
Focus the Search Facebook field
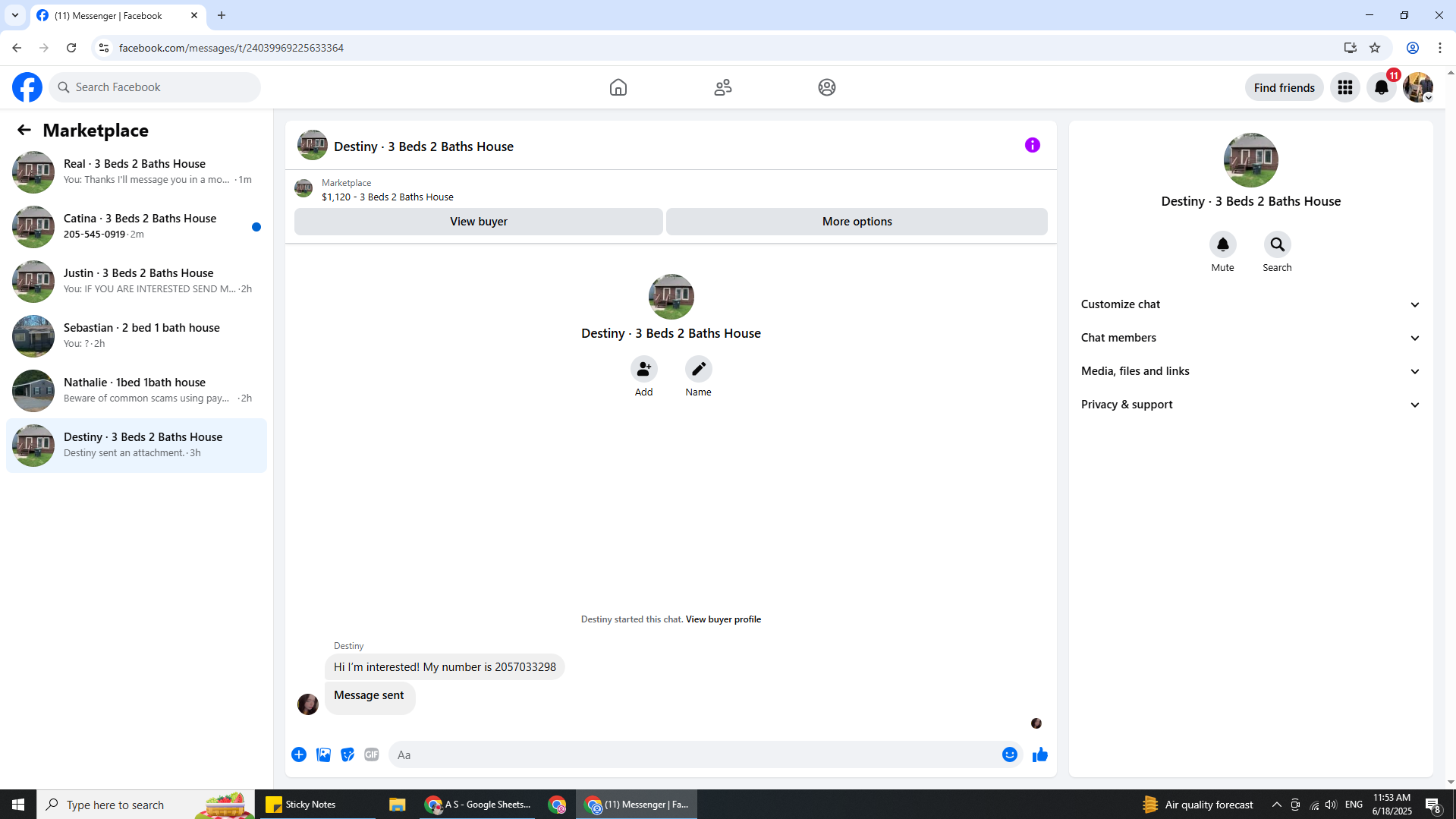(x=155, y=87)
